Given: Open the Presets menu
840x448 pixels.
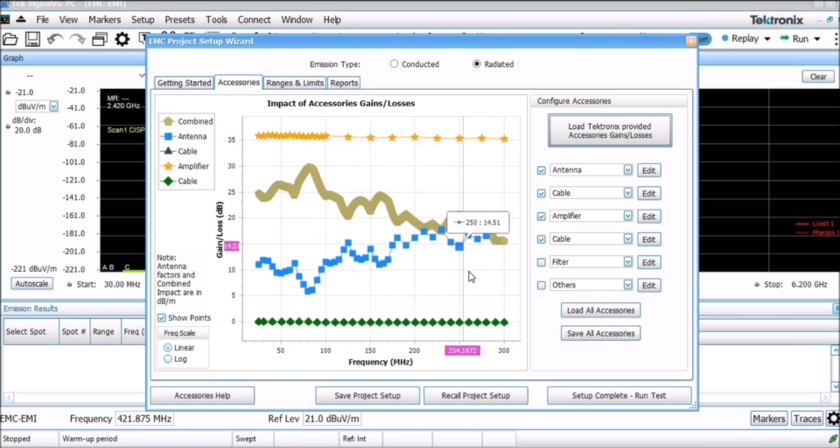Looking at the screenshot, I should [x=180, y=19].
